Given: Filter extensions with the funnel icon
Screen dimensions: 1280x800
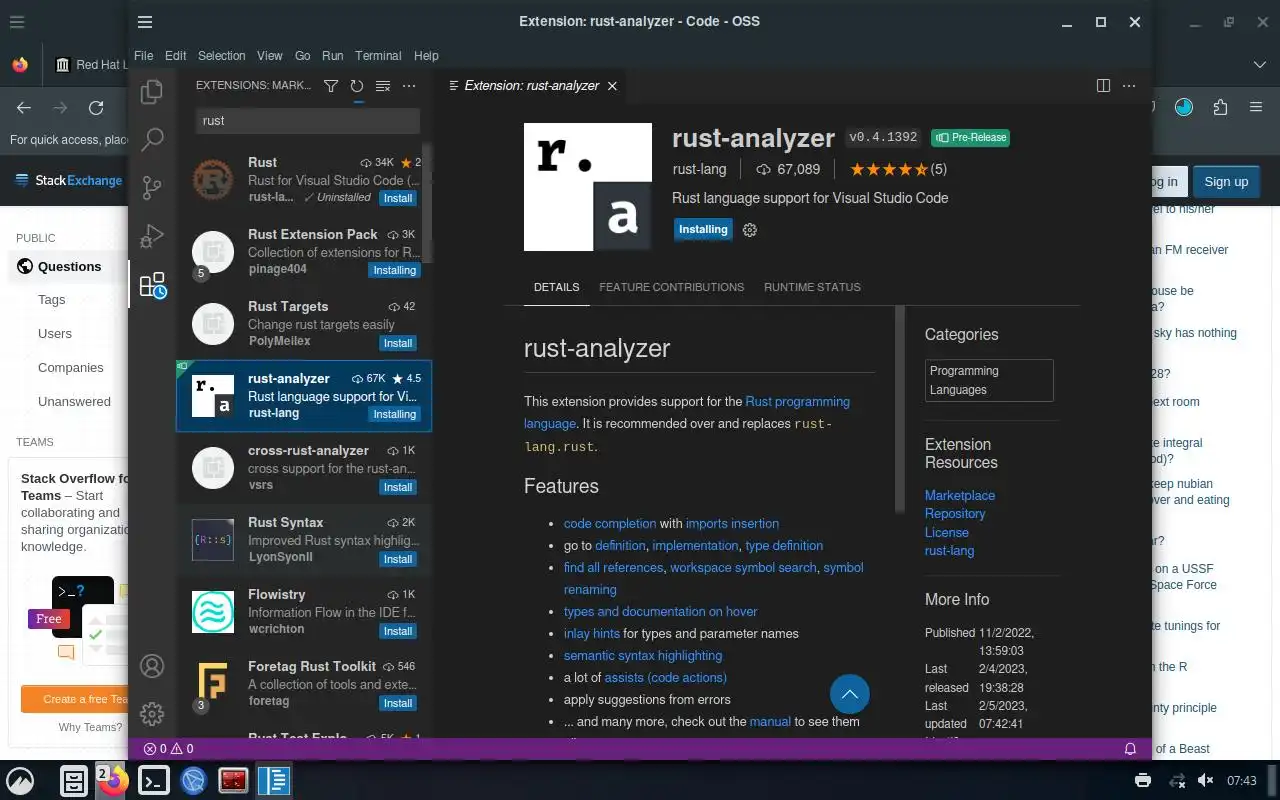Looking at the screenshot, I should pos(331,86).
